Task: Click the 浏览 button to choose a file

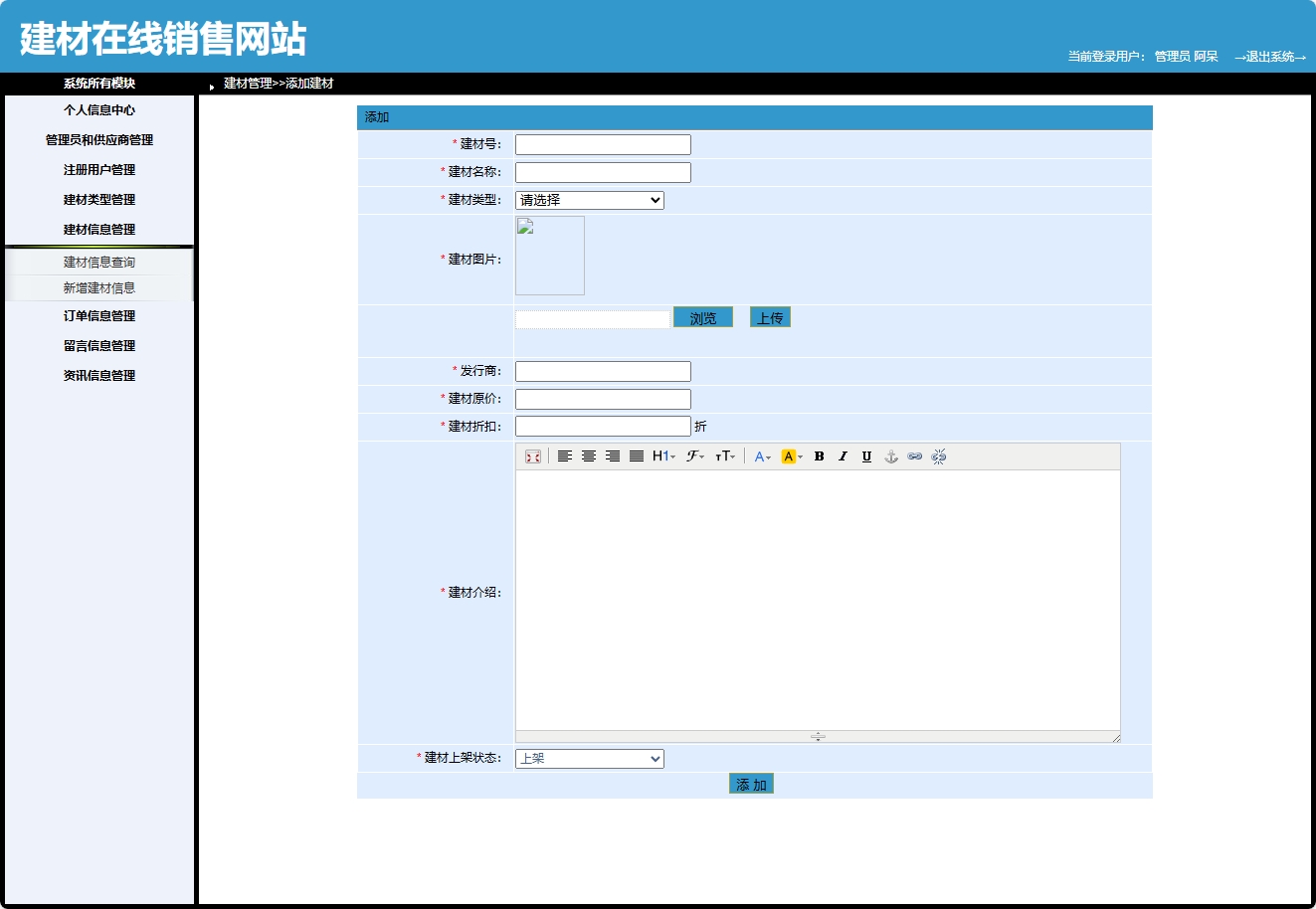Action: (702, 316)
